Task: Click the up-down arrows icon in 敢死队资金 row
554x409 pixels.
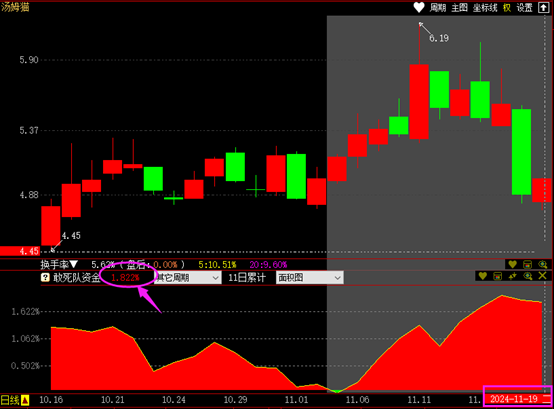Action: [513, 276]
